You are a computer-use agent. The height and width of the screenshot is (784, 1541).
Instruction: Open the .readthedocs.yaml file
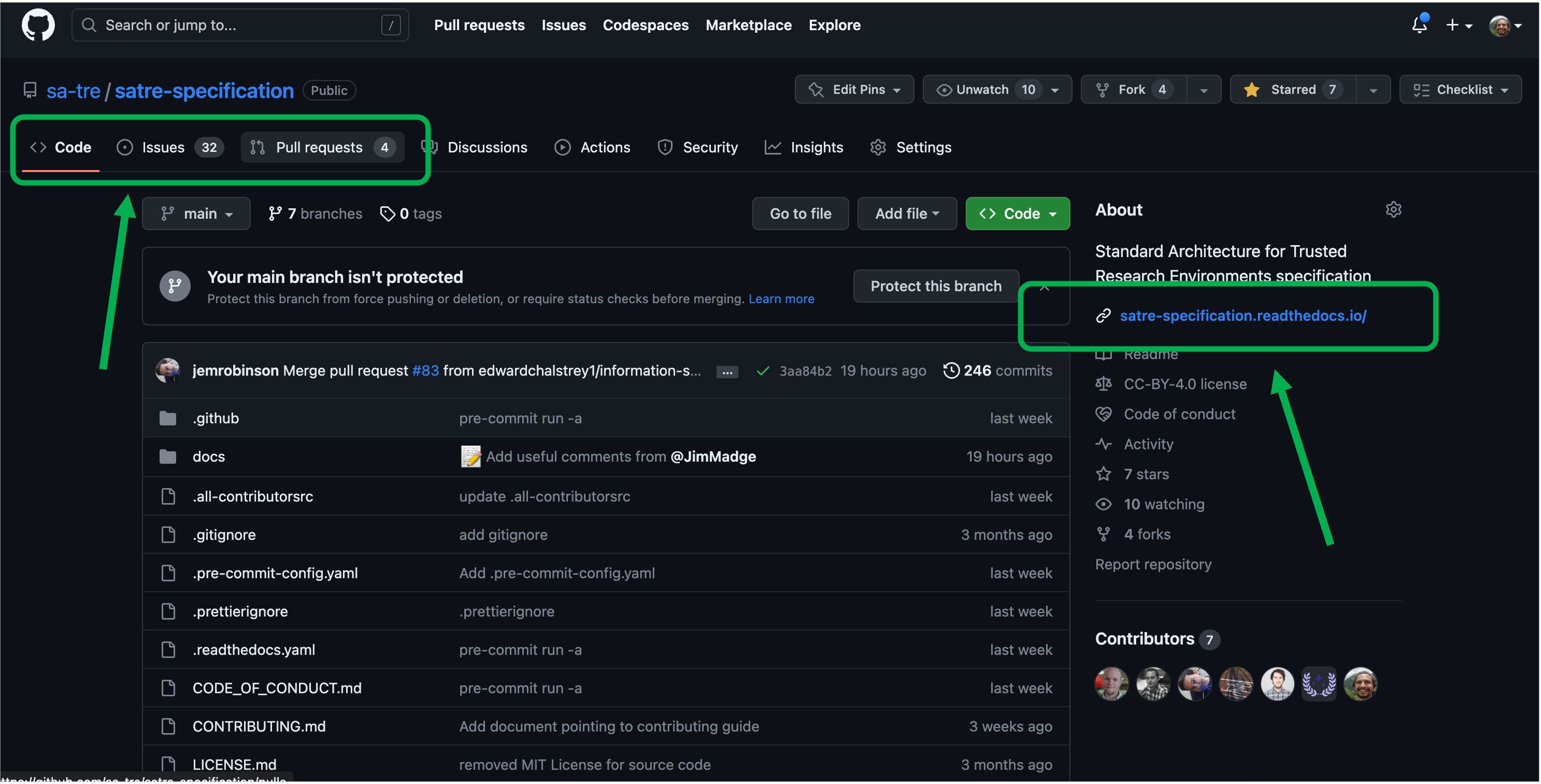click(x=253, y=650)
